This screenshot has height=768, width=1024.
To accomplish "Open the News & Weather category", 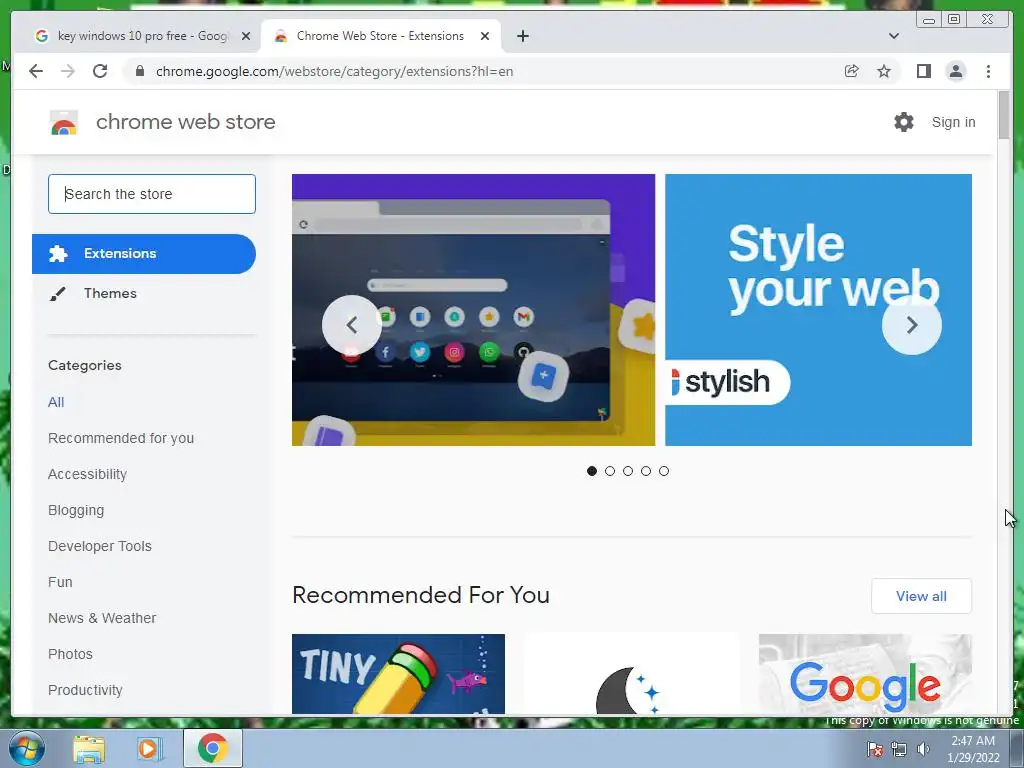I will point(102,618).
